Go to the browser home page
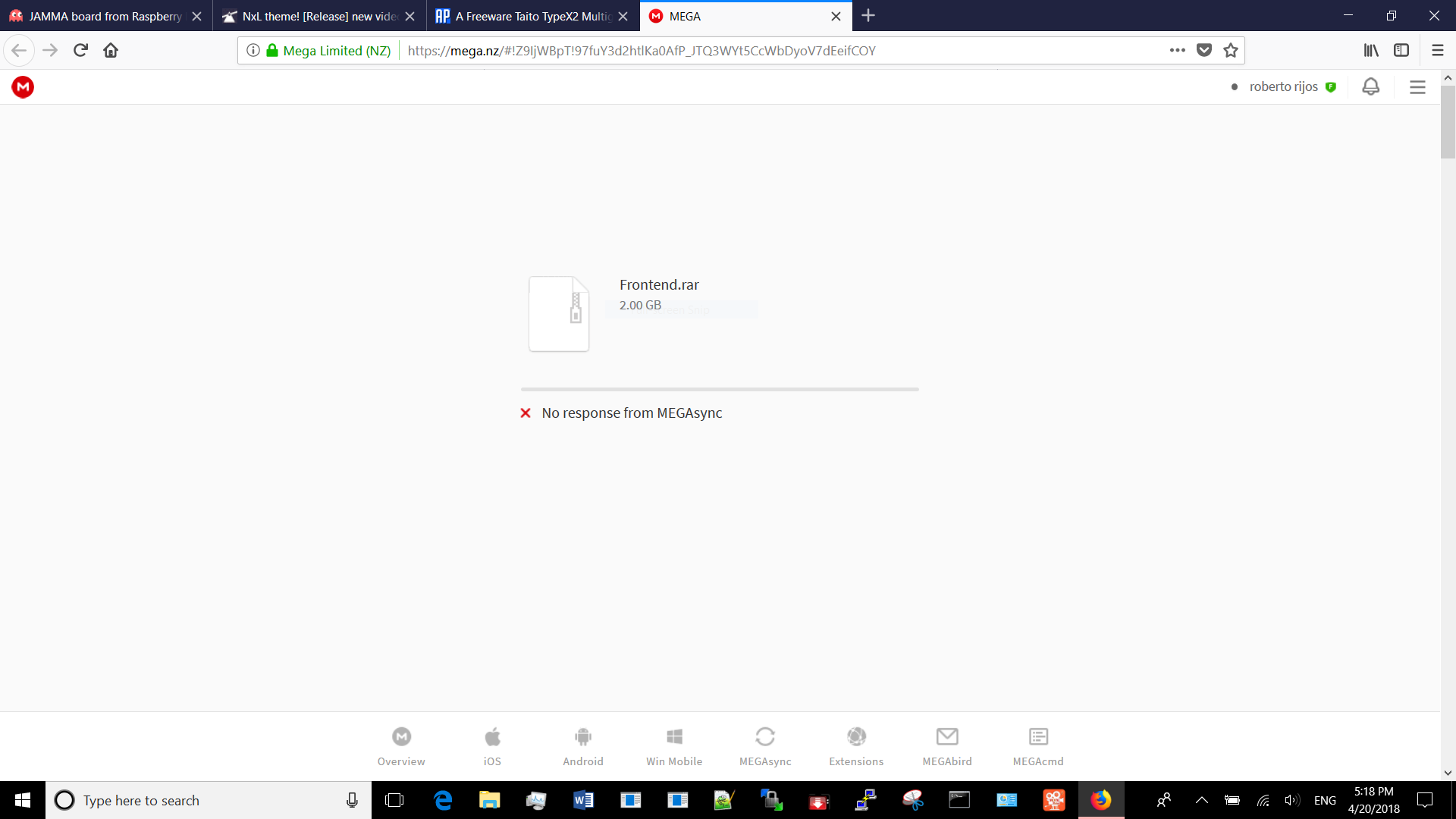1456x819 pixels. coord(111,50)
